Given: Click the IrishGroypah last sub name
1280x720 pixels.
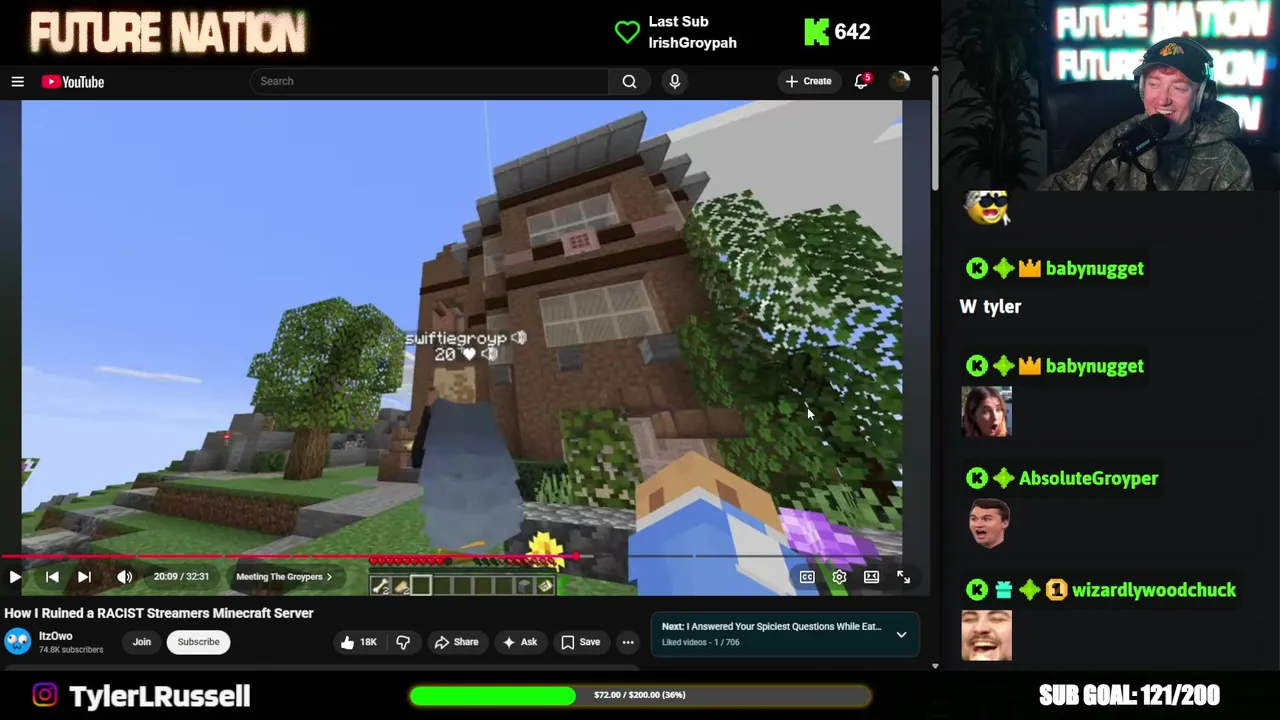Looking at the screenshot, I should (692, 43).
